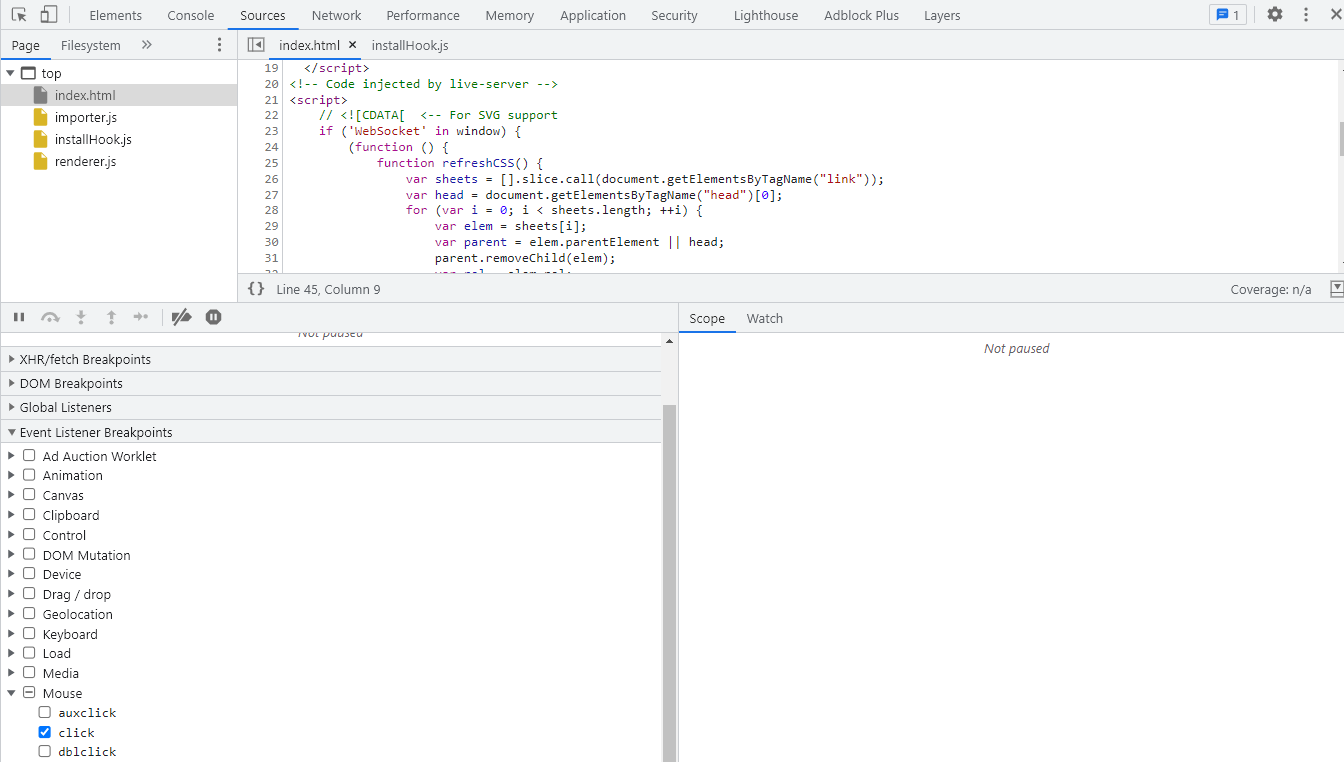
Task: Activate the inspect element picker icon
Action: pos(18,15)
